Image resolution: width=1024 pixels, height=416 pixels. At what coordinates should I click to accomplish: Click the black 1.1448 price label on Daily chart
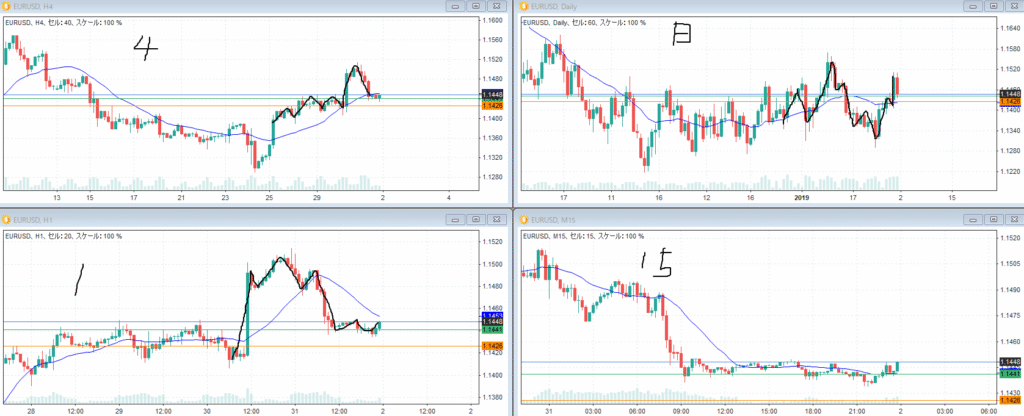point(1010,94)
